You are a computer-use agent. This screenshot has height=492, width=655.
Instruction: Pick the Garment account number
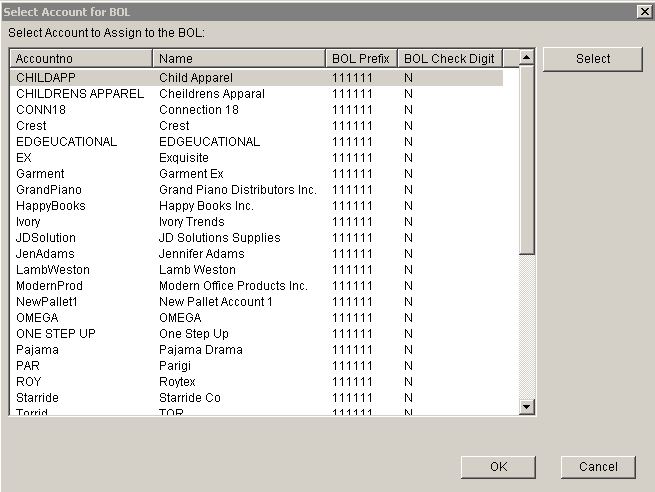pyautogui.click(x=40, y=174)
